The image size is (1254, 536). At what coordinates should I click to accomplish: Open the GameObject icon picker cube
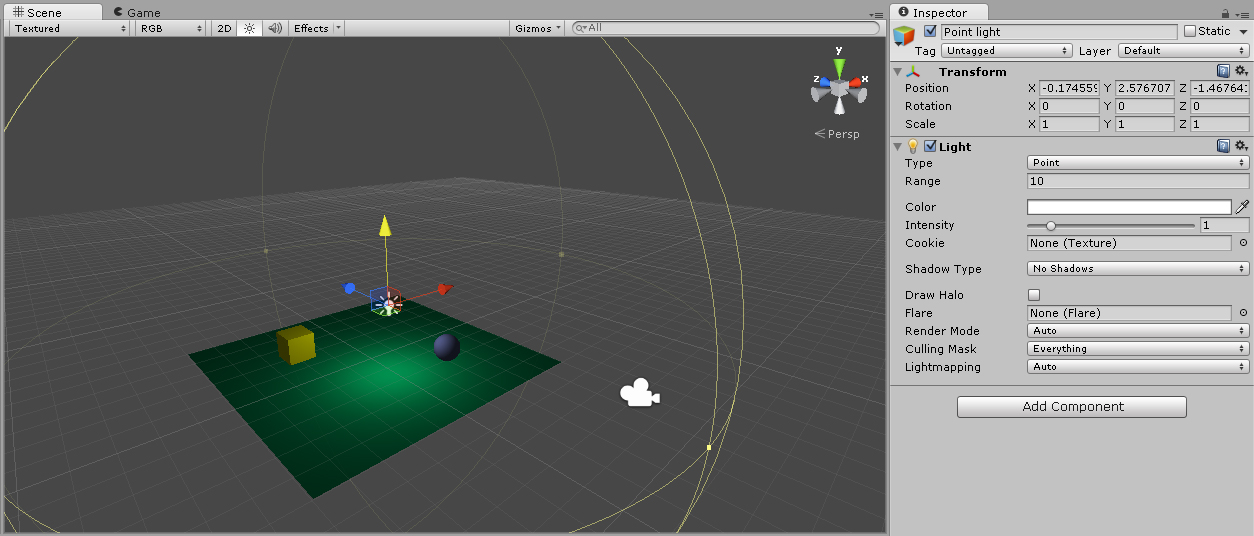pyautogui.click(x=904, y=36)
